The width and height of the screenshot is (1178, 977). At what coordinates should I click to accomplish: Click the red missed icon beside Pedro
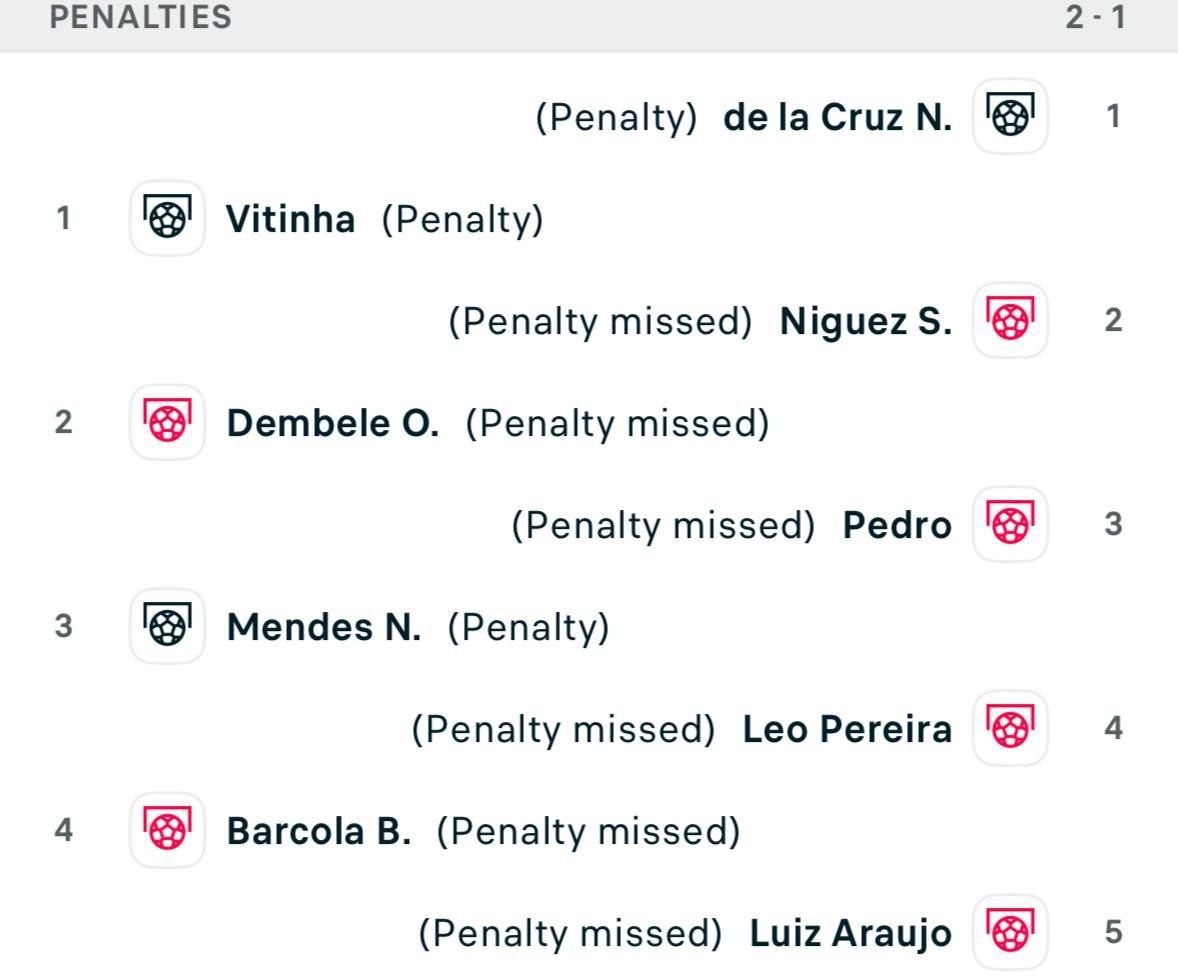1009,525
